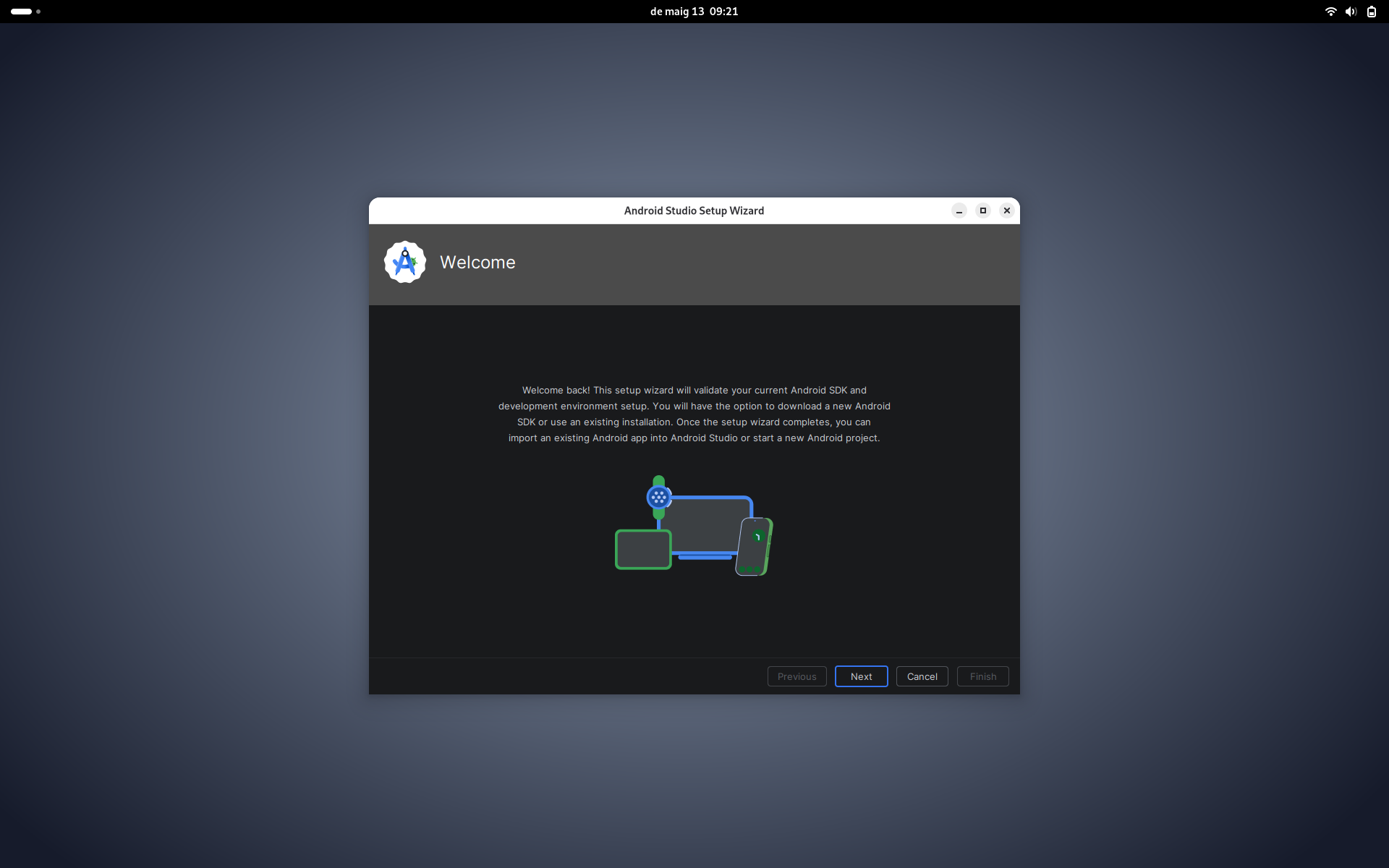Screen dimensions: 1389x868
Task: Minimize the Setup Wizard window
Action: [959, 210]
